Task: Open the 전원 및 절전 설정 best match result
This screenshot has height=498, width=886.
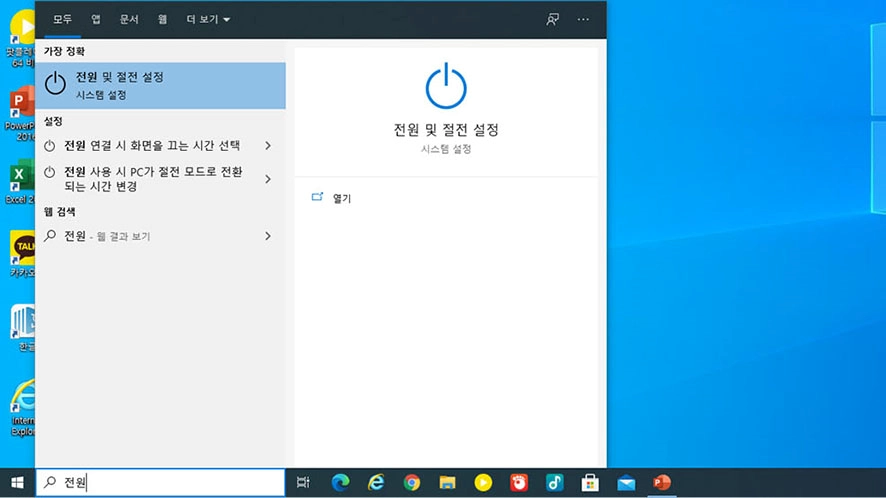Action: tap(160, 85)
